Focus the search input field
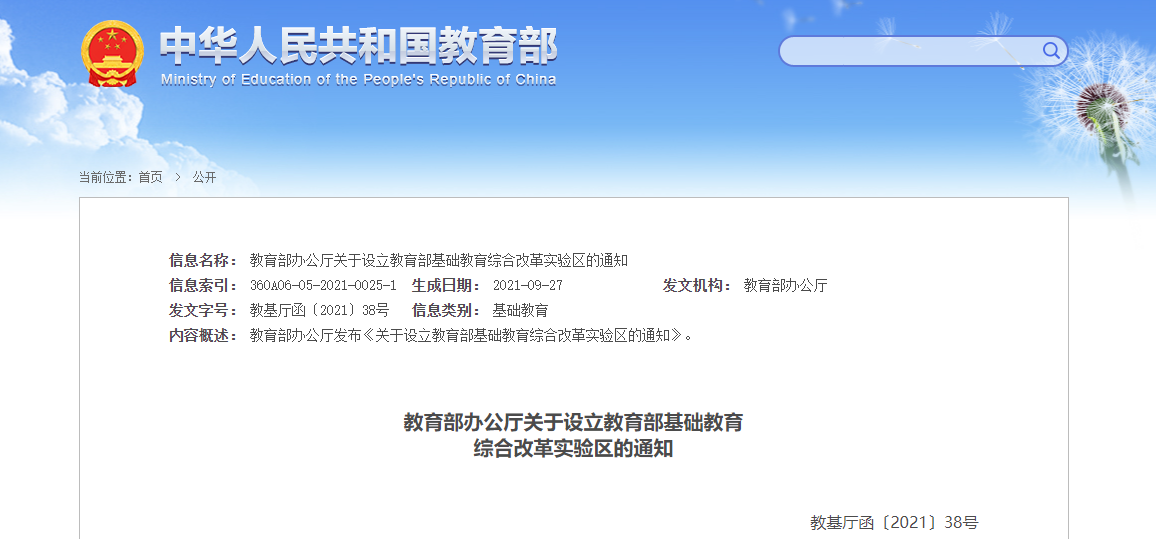The image size is (1156, 539). 923,51
